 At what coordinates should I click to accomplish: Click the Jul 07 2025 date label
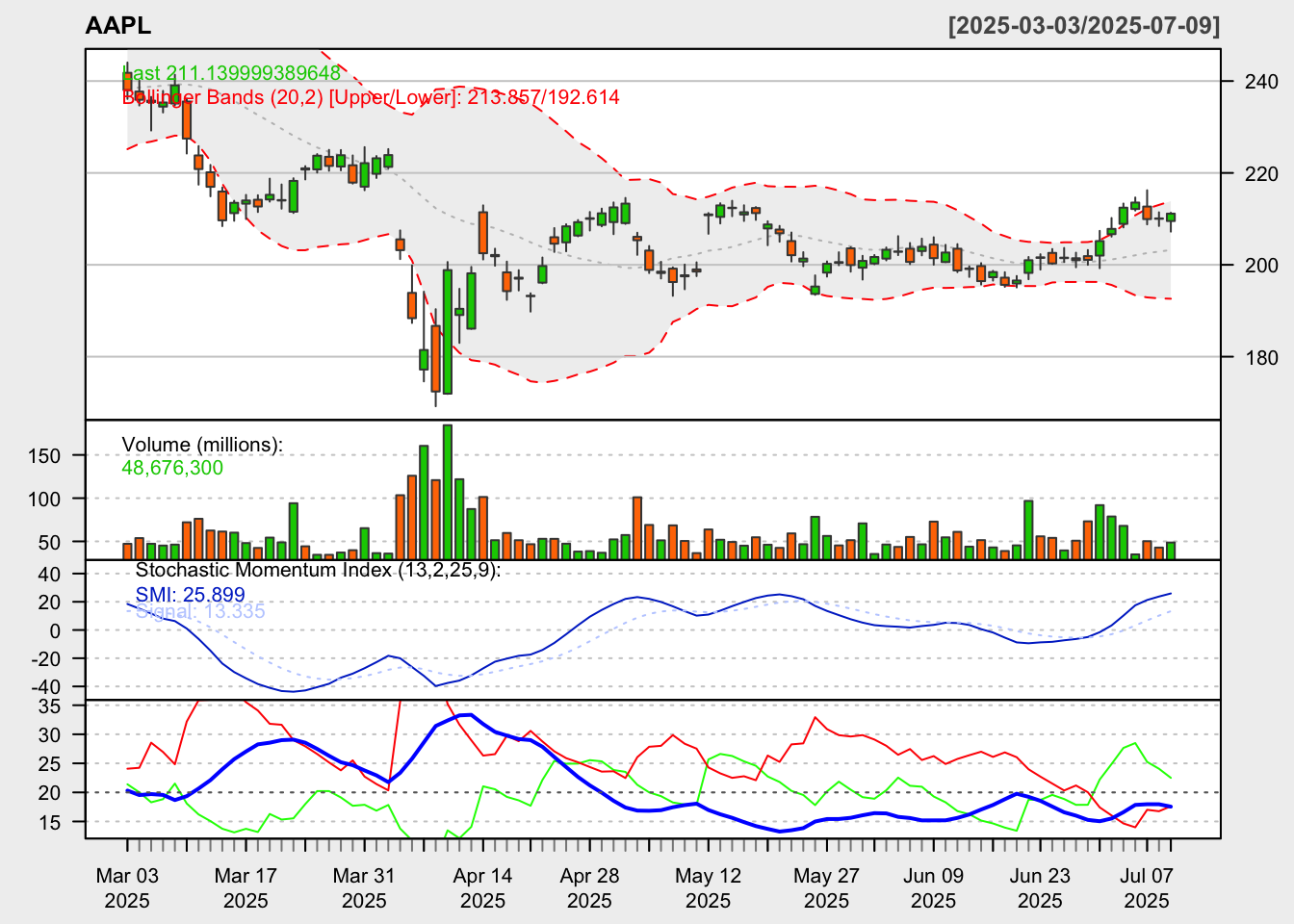click(x=1147, y=888)
